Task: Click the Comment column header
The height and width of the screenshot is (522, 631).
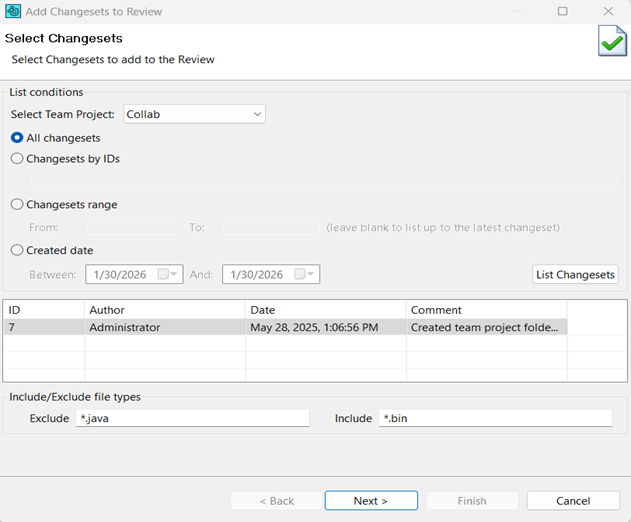Action: point(487,310)
